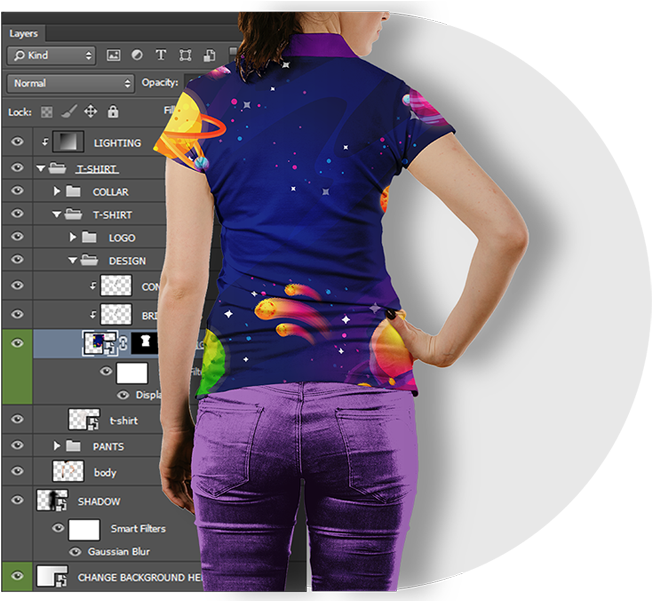Image resolution: width=652 pixels, height=601 pixels.
Task: Select the LOGO group folder icon
Action: pos(89,237)
